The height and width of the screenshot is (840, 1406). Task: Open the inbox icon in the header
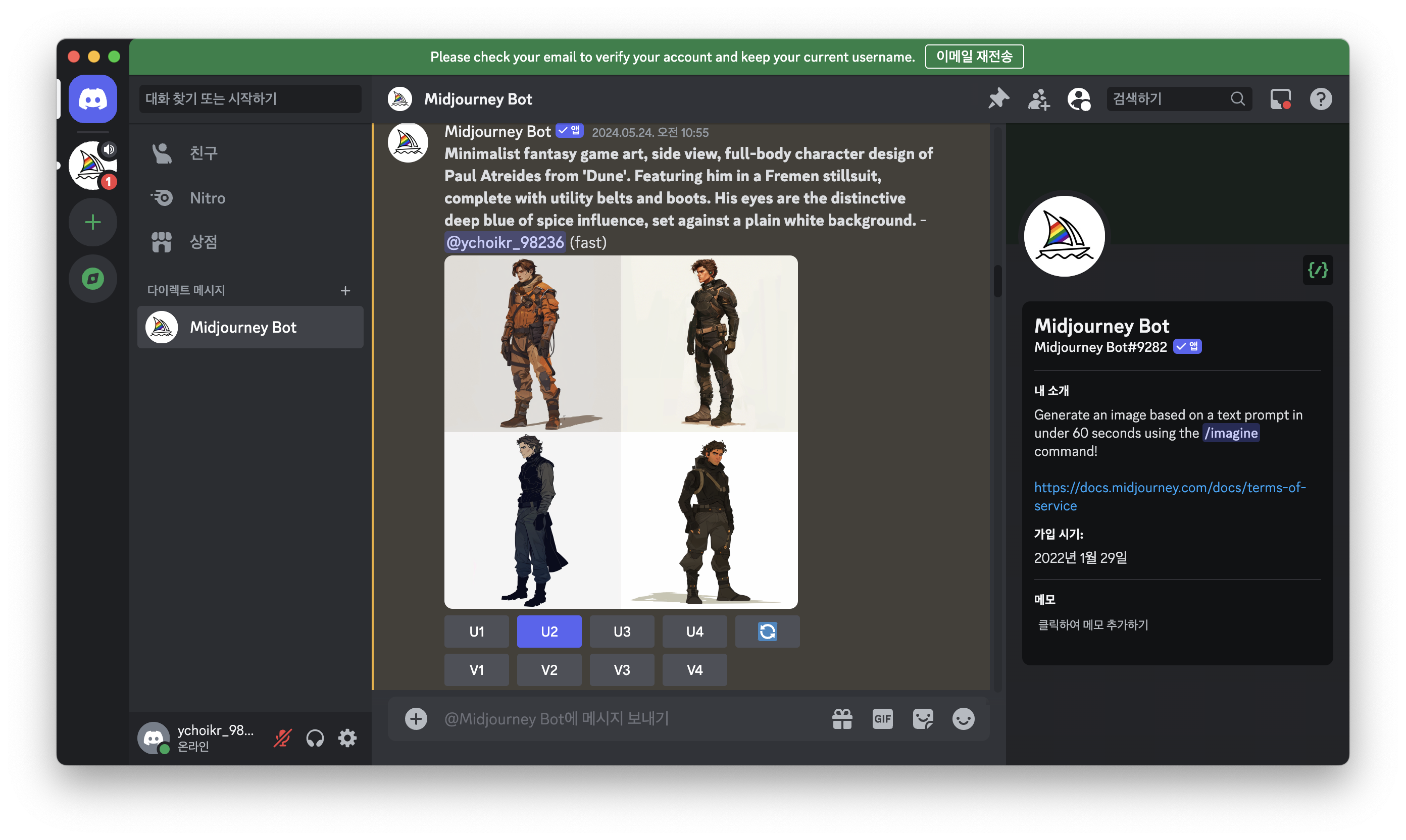1280,99
